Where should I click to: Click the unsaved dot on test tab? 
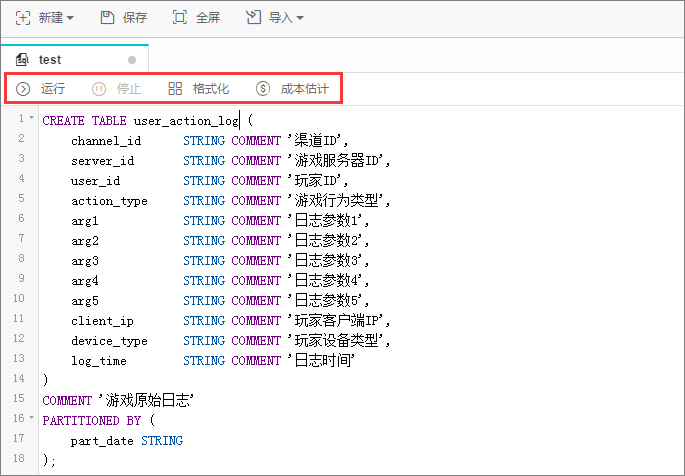(x=132, y=60)
